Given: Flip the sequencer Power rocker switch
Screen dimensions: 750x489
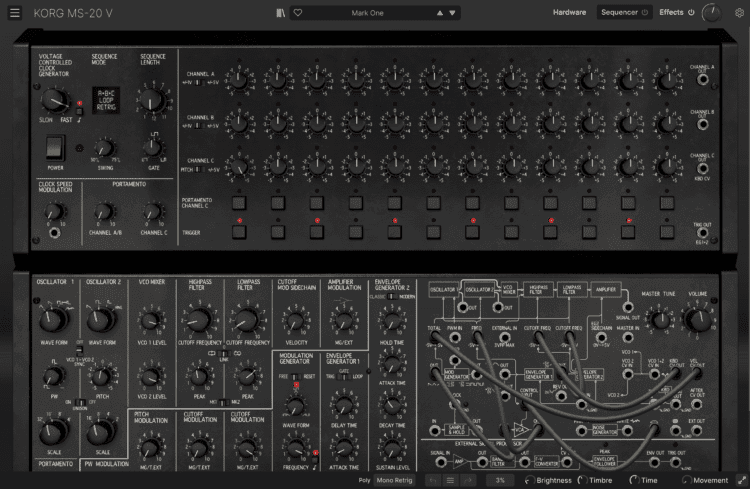Looking at the screenshot, I should tap(55, 148).
